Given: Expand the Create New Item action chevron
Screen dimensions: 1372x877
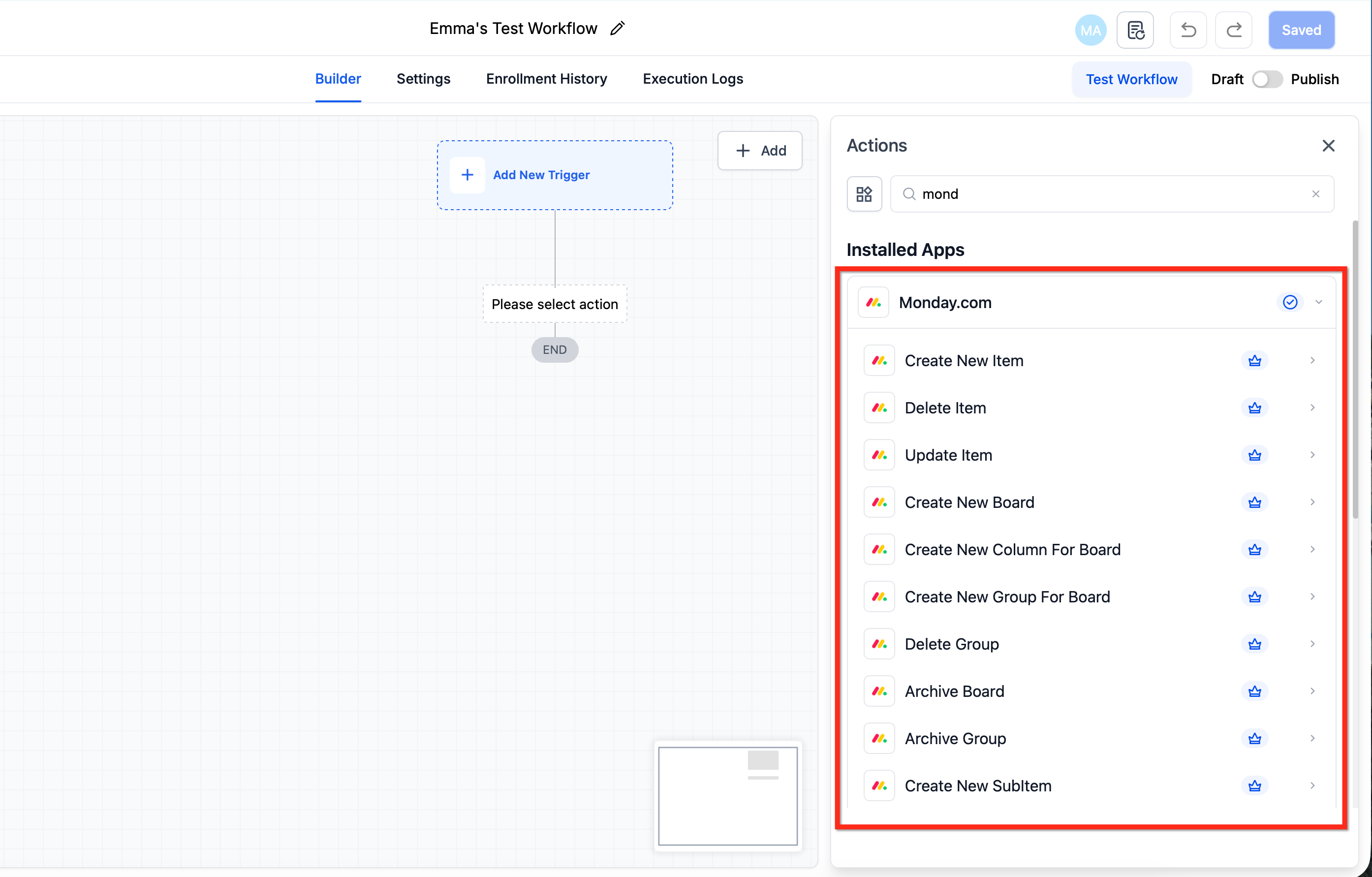Looking at the screenshot, I should (x=1312, y=361).
